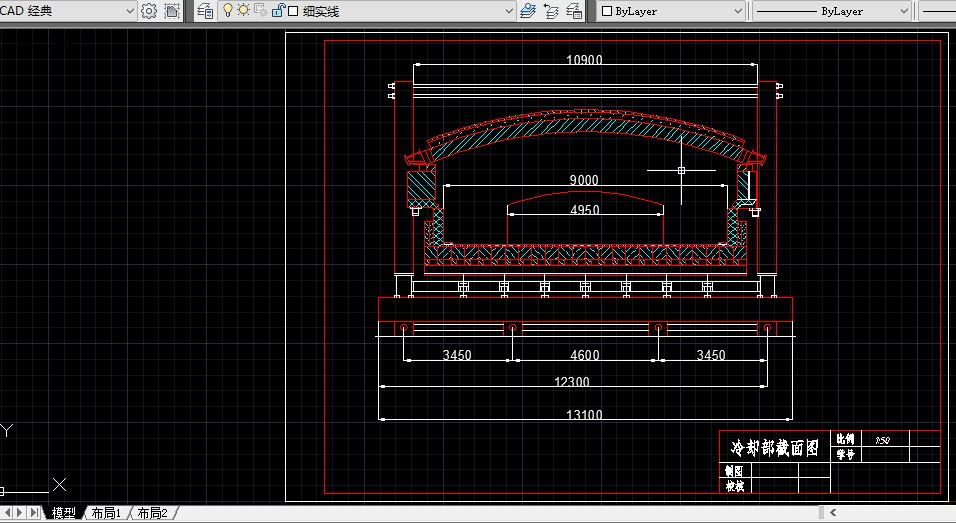The image size is (956, 523).
Task: Switch to the 布局1 layout tab
Action: [105, 513]
